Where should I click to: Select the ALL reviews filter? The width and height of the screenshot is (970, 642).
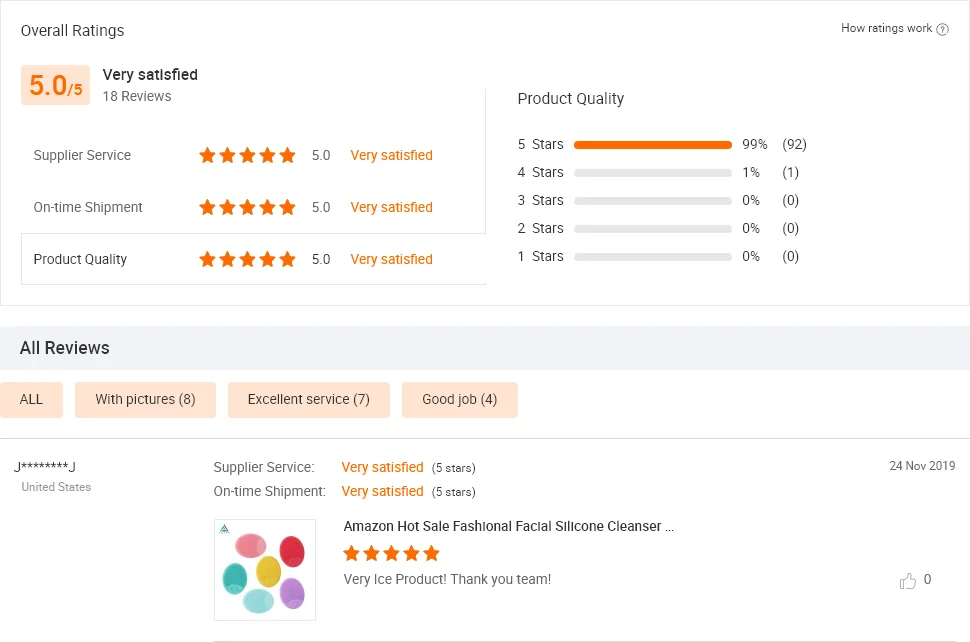(x=31, y=400)
